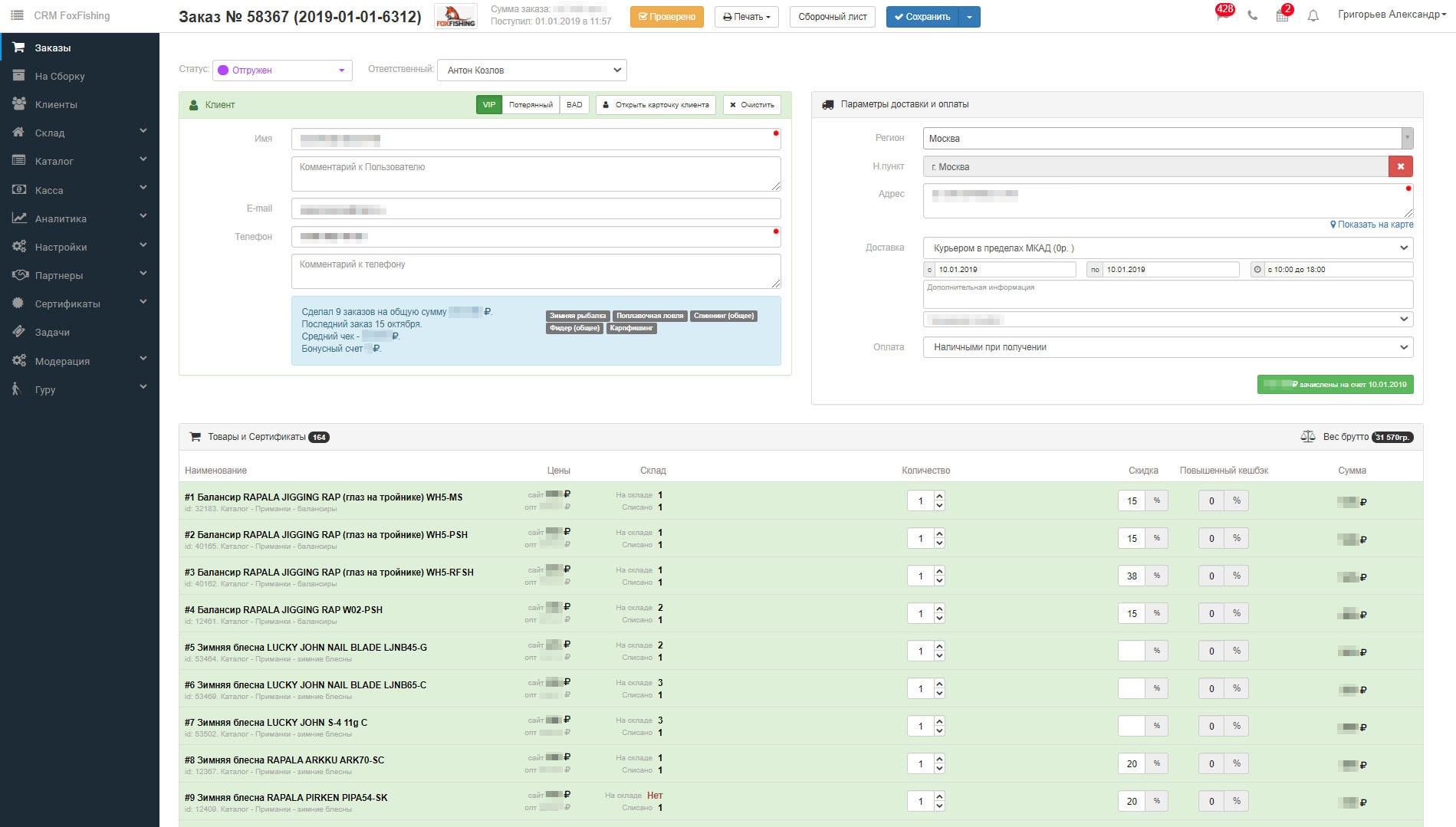This screenshot has width=1456, height=827.
Task: Open the Оплата payment dropdown
Action: pos(1168,347)
